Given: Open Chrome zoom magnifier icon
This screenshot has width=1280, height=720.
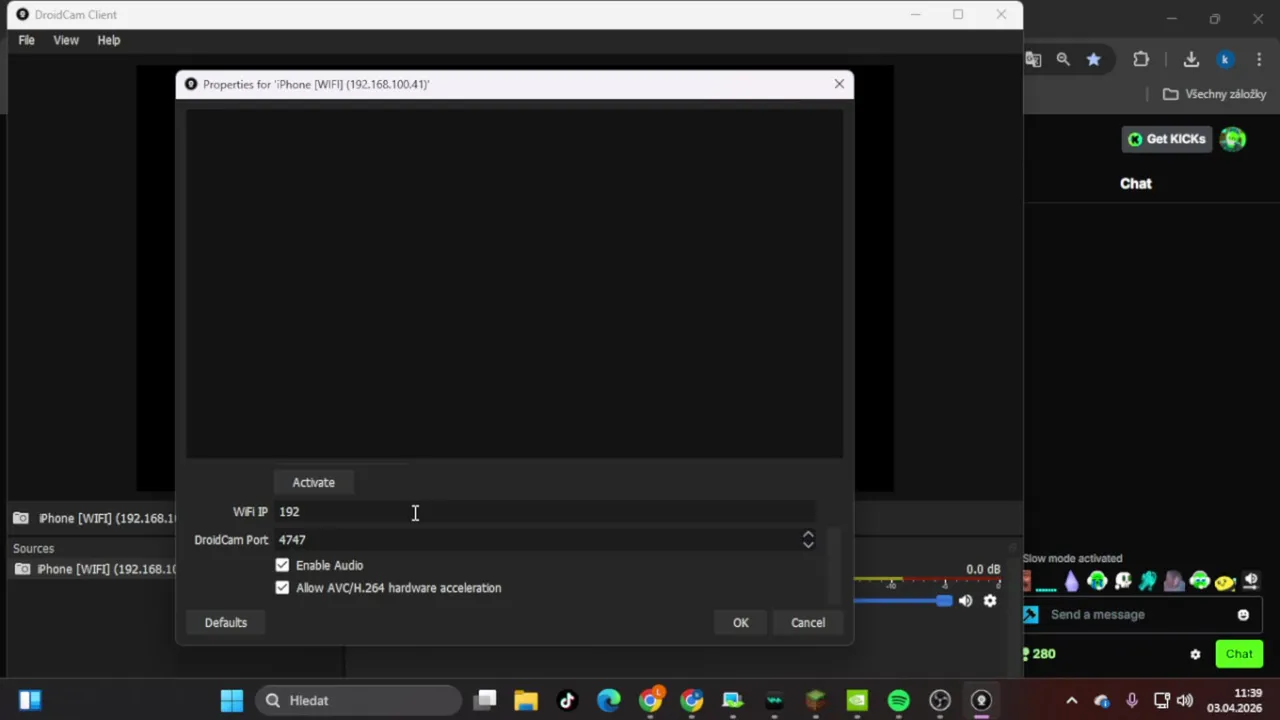Looking at the screenshot, I should [x=1063, y=59].
